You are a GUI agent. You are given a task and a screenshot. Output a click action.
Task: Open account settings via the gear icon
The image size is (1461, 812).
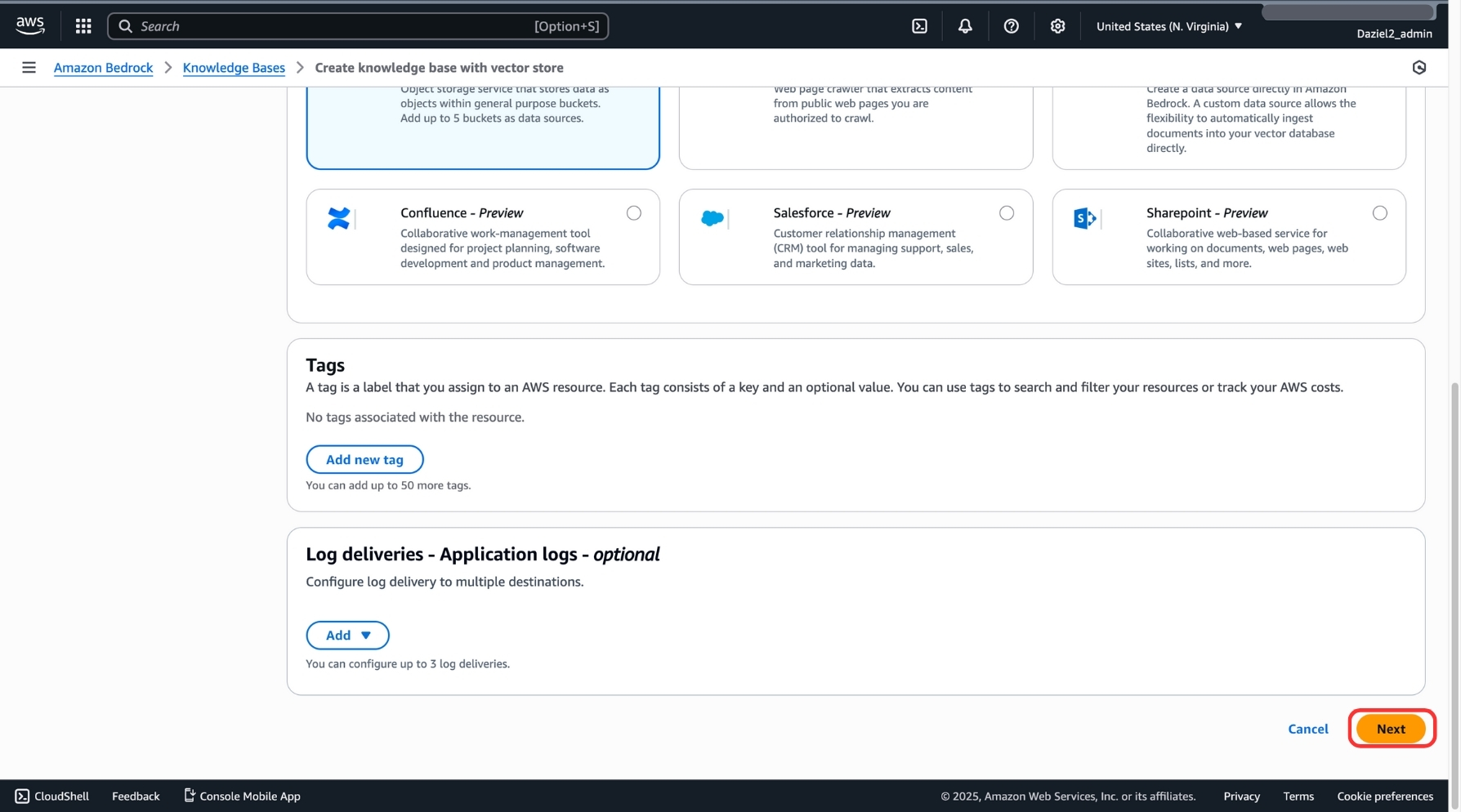1057,25
